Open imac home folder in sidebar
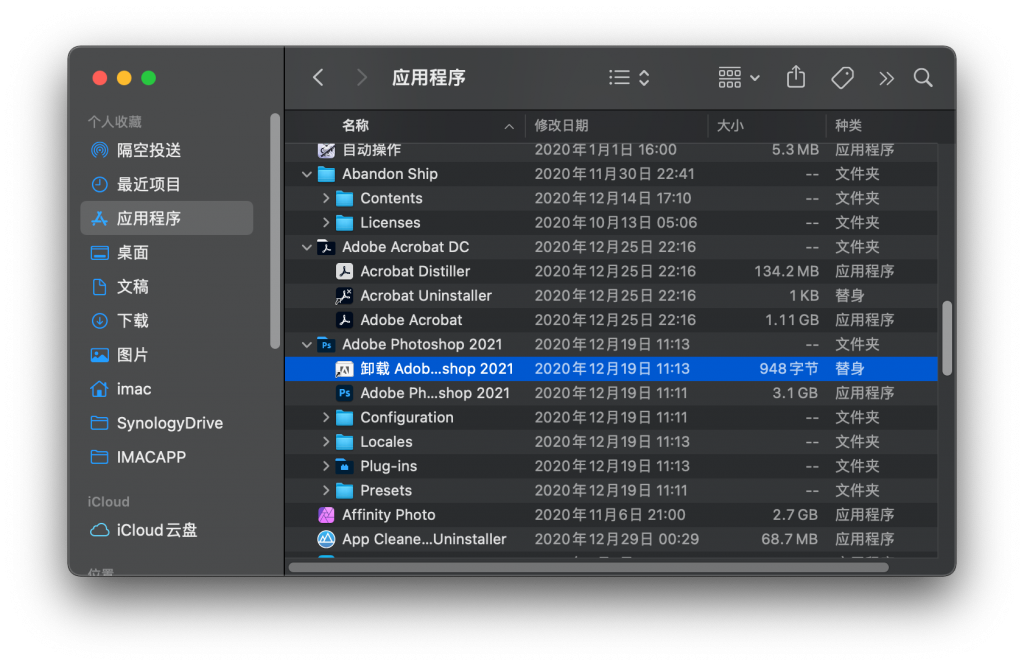 pos(167,389)
